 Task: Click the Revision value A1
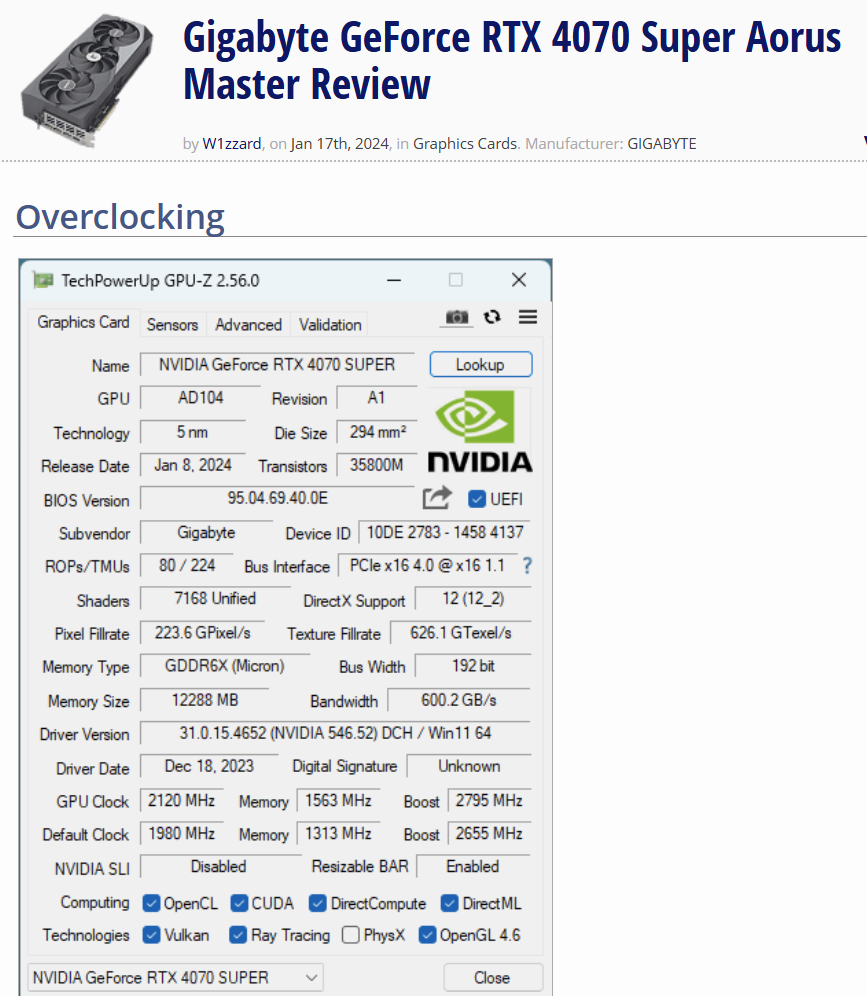pyautogui.click(x=376, y=398)
